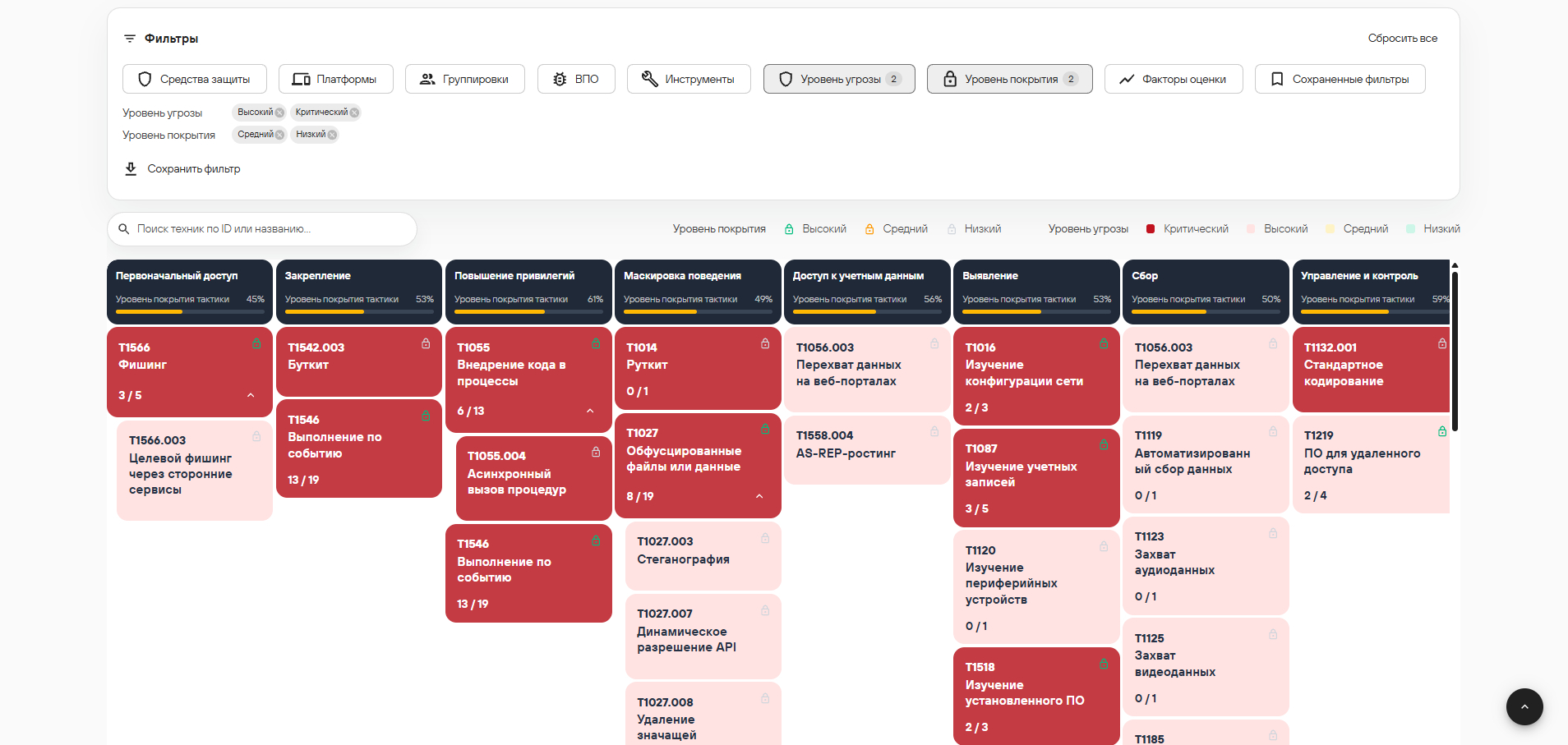Remove the Высокий threat level chip
The image size is (1568, 745).
point(279,113)
